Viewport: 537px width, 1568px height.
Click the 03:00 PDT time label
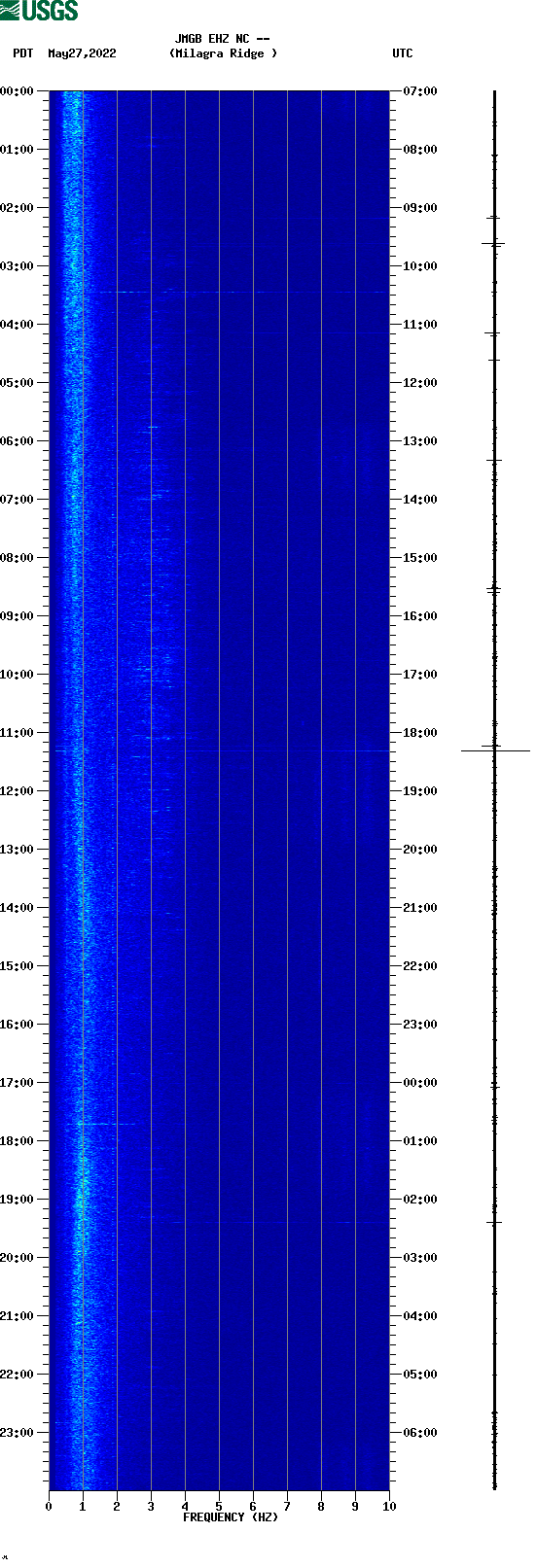[17, 266]
